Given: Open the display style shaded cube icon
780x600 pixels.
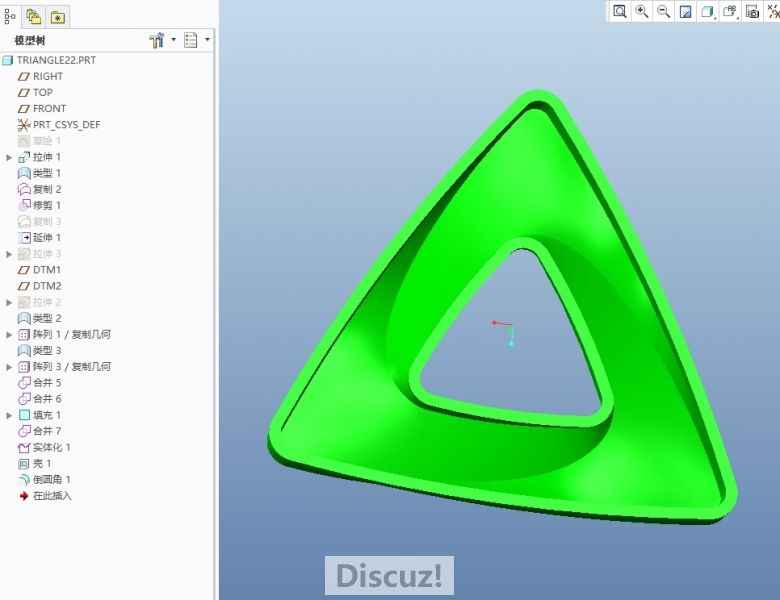Looking at the screenshot, I should tap(707, 11).
